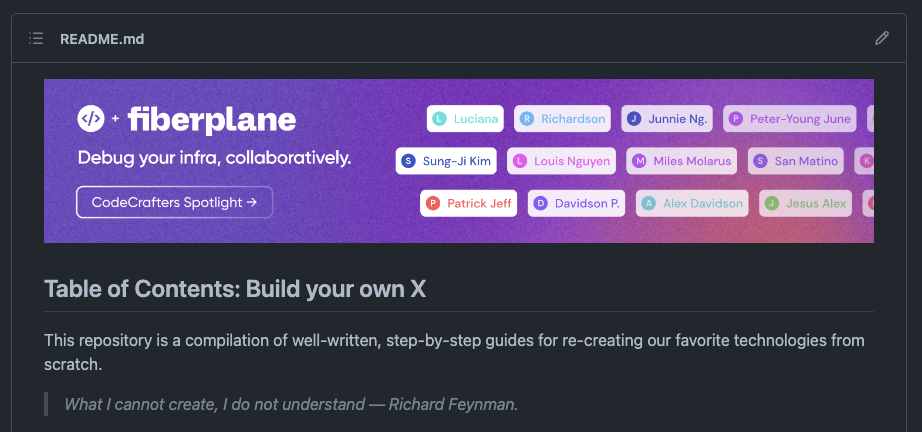The height and width of the screenshot is (432, 922).
Task: Click the fiberplane wordmark text
Action: tap(212, 120)
